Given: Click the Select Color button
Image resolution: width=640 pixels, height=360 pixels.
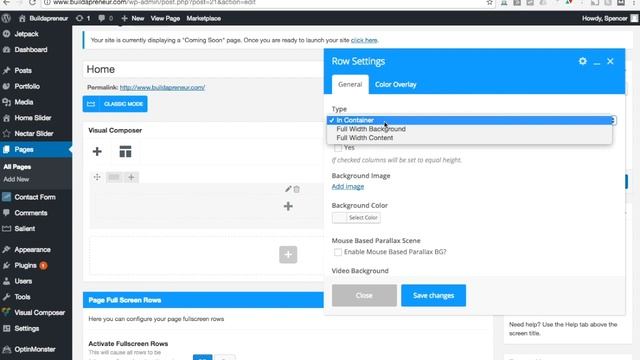Looking at the screenshot, I should point(363,218).
